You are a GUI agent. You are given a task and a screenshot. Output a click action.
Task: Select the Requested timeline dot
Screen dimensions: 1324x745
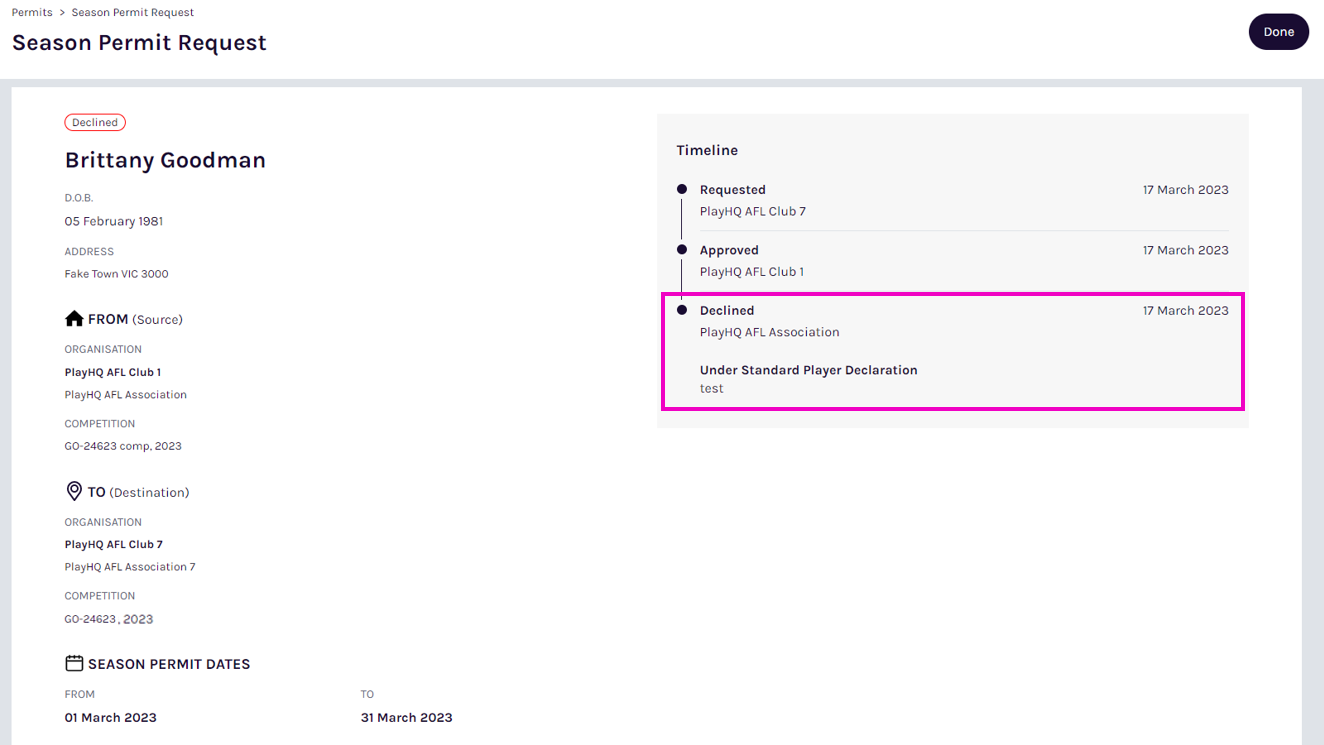tap(682, 189)
